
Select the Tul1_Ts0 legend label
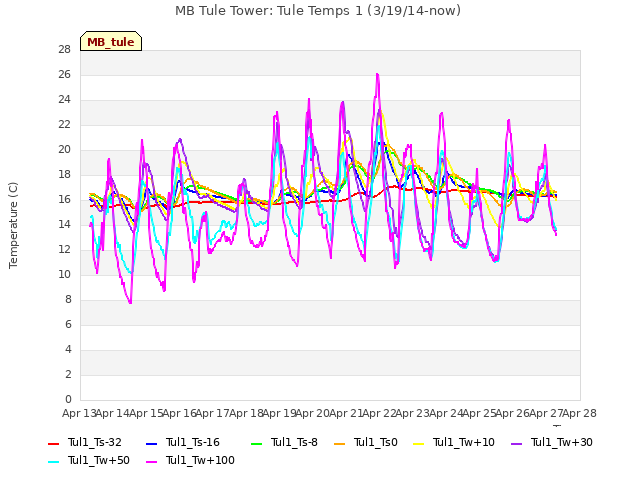pos(376,442)
